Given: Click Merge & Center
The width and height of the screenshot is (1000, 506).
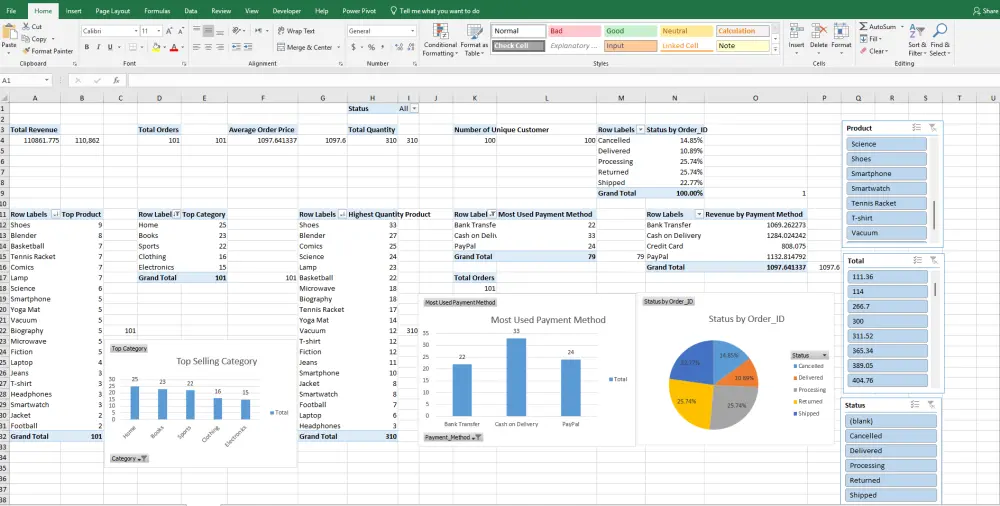Looking at the screenshot, I should click(305, 47).
